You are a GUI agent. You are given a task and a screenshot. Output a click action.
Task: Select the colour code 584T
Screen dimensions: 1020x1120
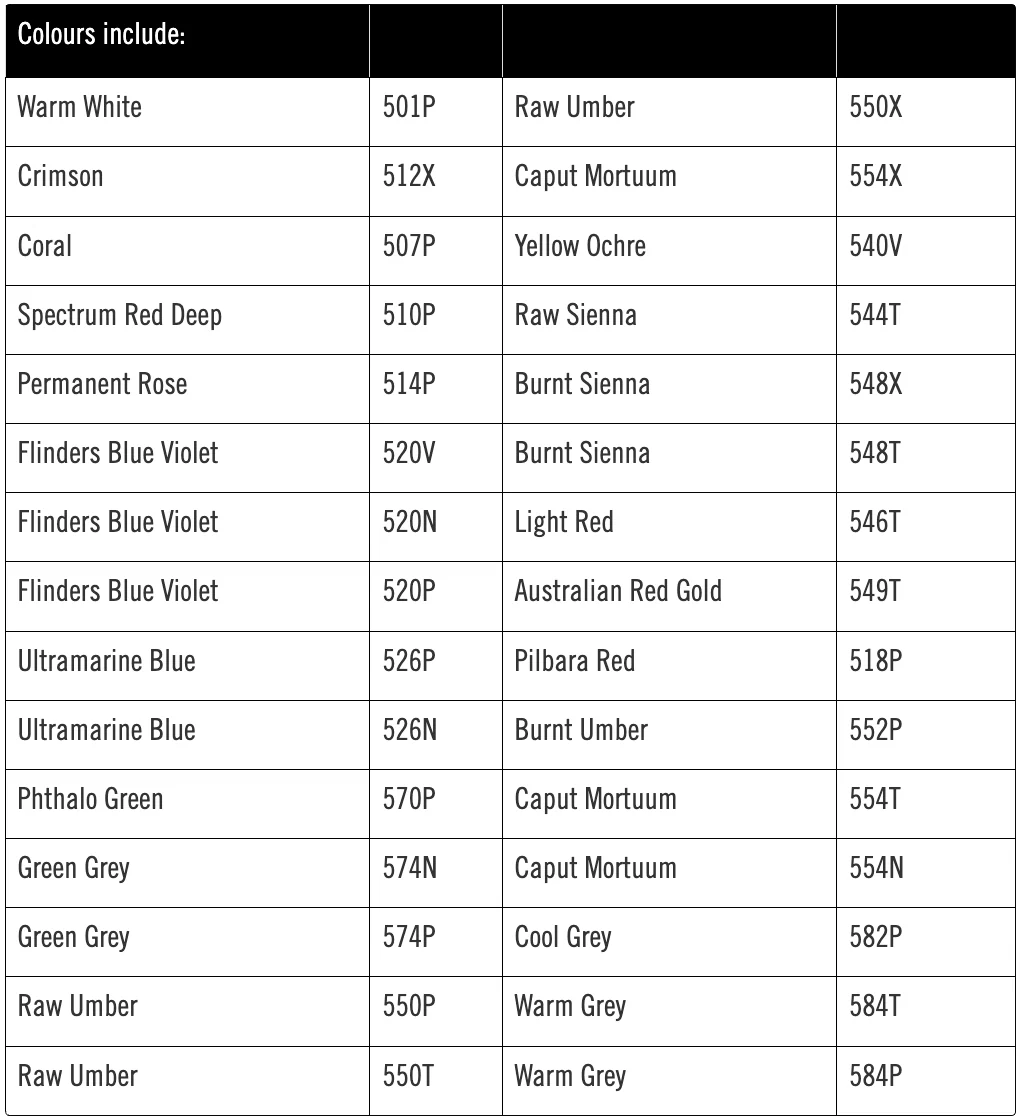[x=875, y=1006]
